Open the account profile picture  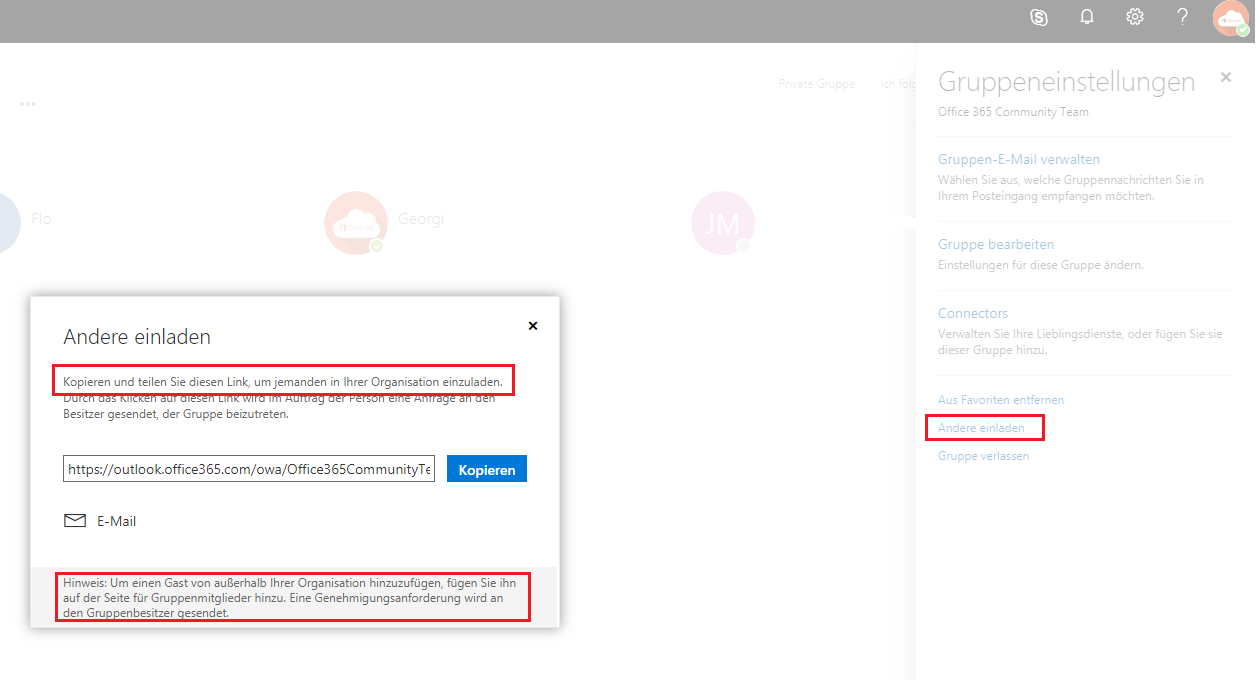coord(1232,18)
